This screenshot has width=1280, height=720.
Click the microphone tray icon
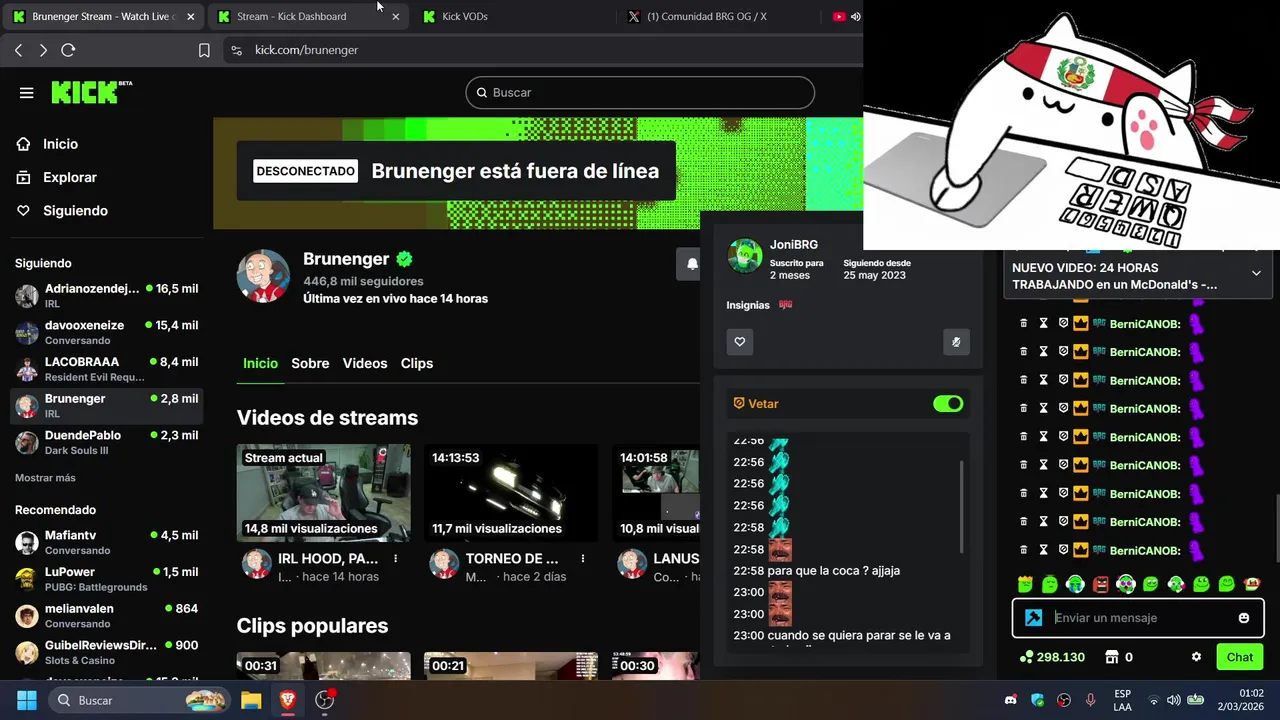pos(1091,700)
